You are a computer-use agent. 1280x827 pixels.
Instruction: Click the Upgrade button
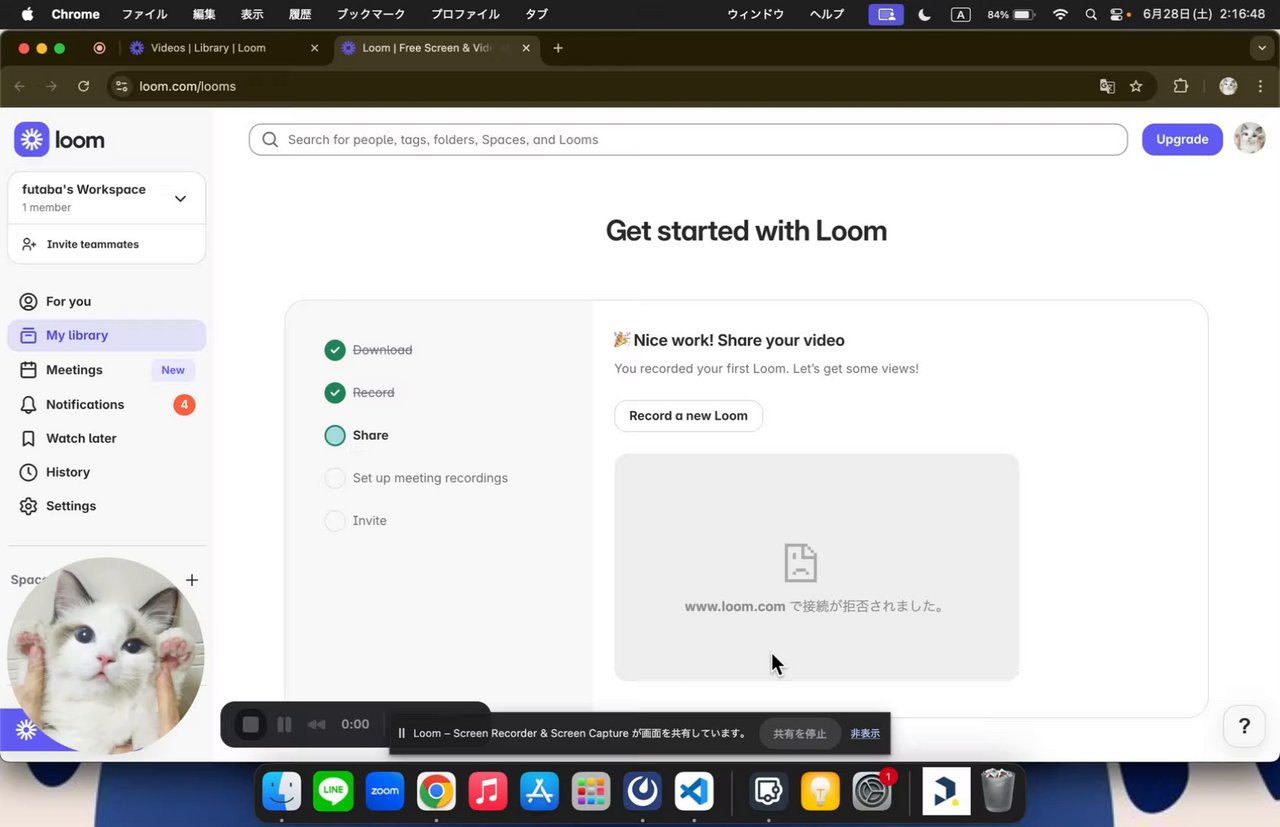pyautogui.click(x=1182, y=140)
